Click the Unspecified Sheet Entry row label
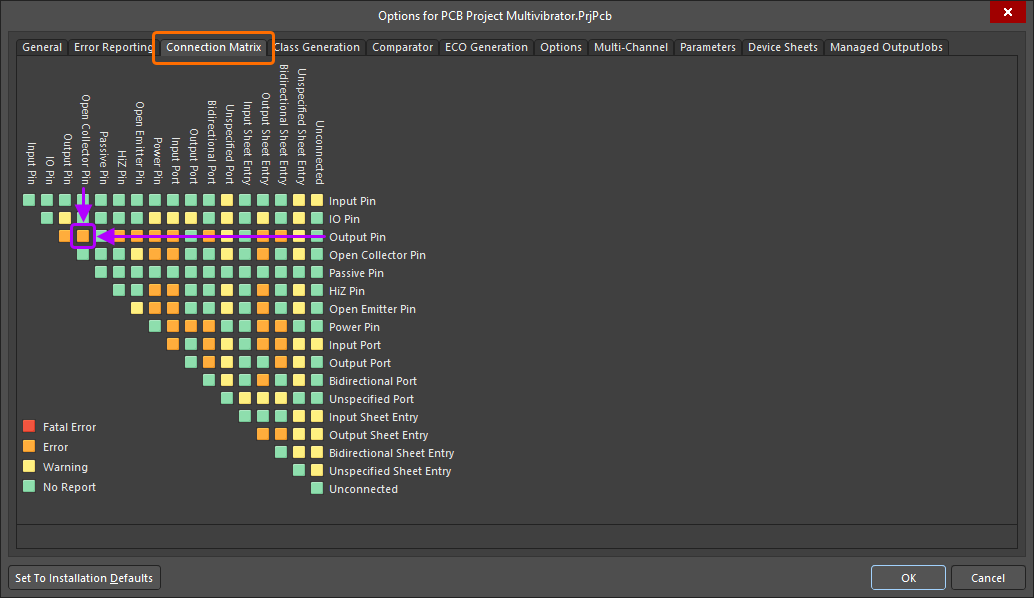This screenshot has width=1034, height=598. pyautogui.click(x=390, y=471)
